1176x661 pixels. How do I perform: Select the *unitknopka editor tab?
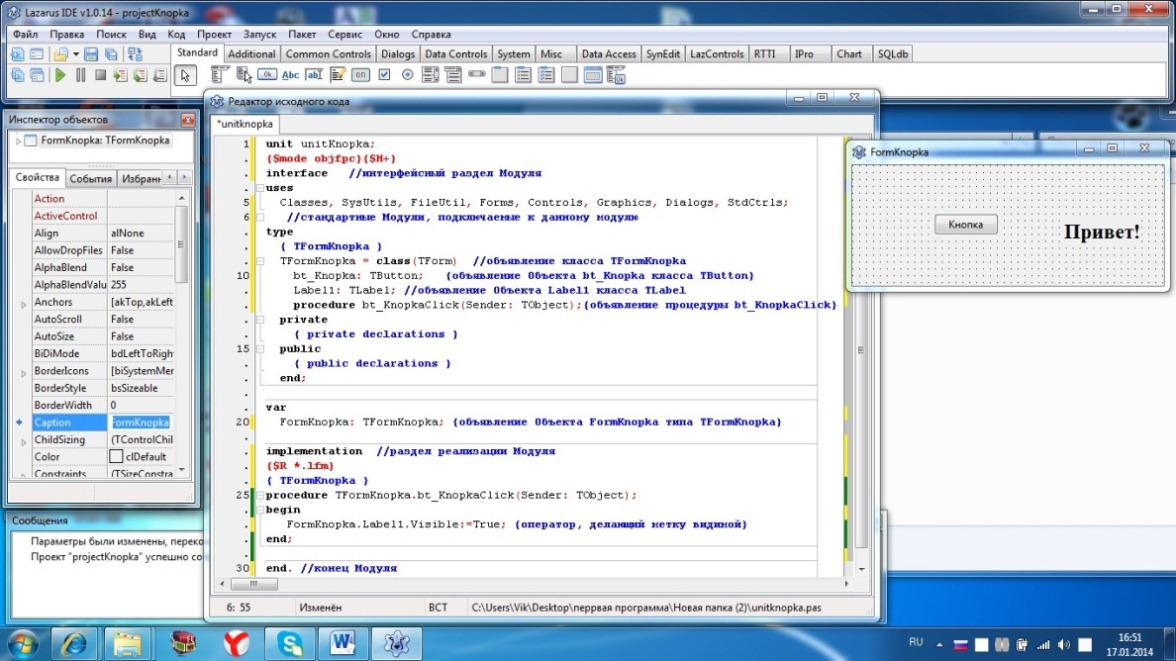[245, 124]
